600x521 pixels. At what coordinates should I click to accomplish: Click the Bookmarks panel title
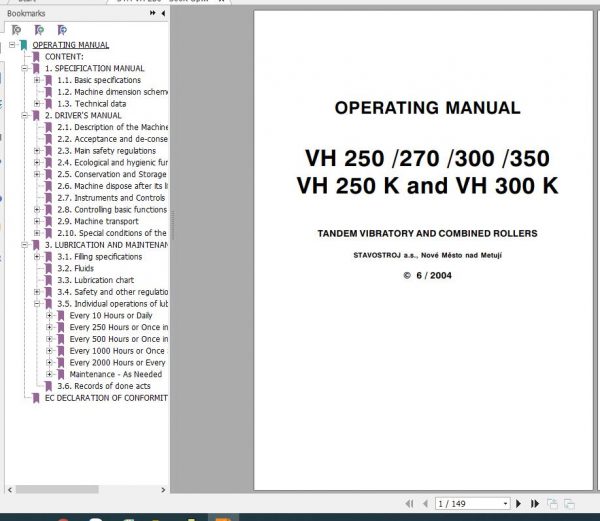(26, 13)
